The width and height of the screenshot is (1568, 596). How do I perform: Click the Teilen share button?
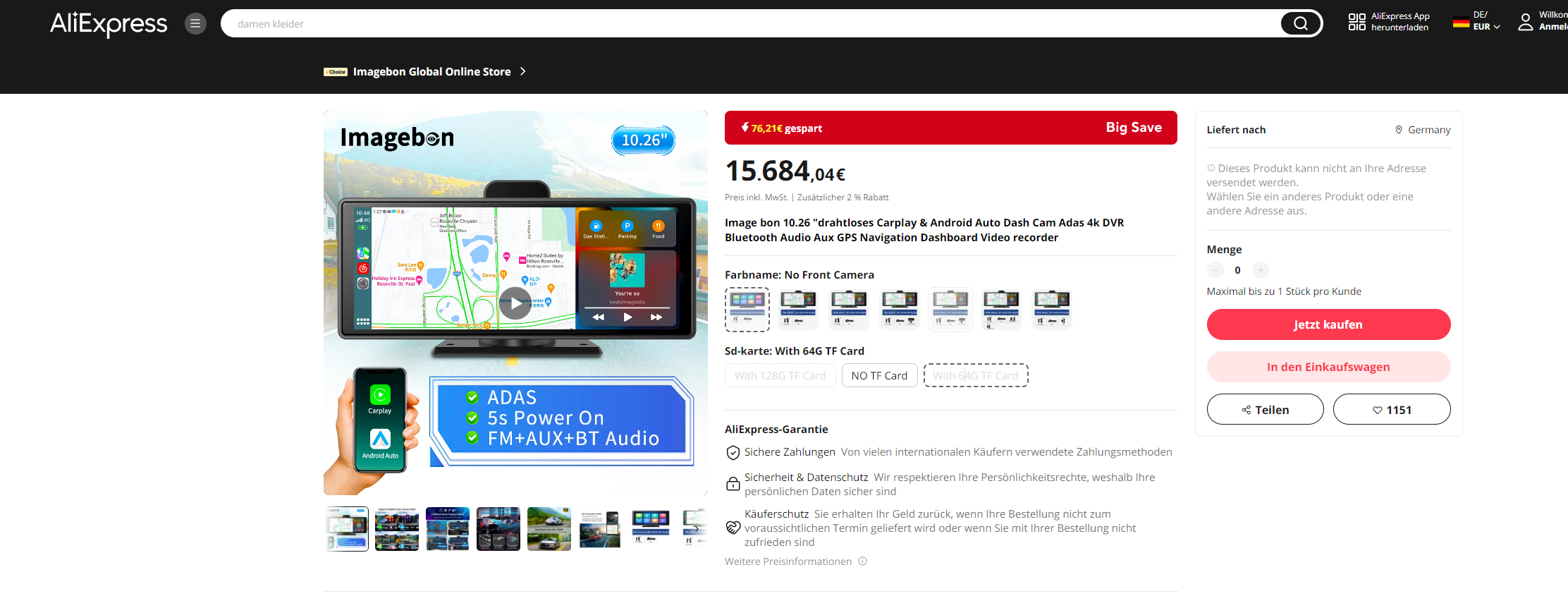(x=1265, y=409)
